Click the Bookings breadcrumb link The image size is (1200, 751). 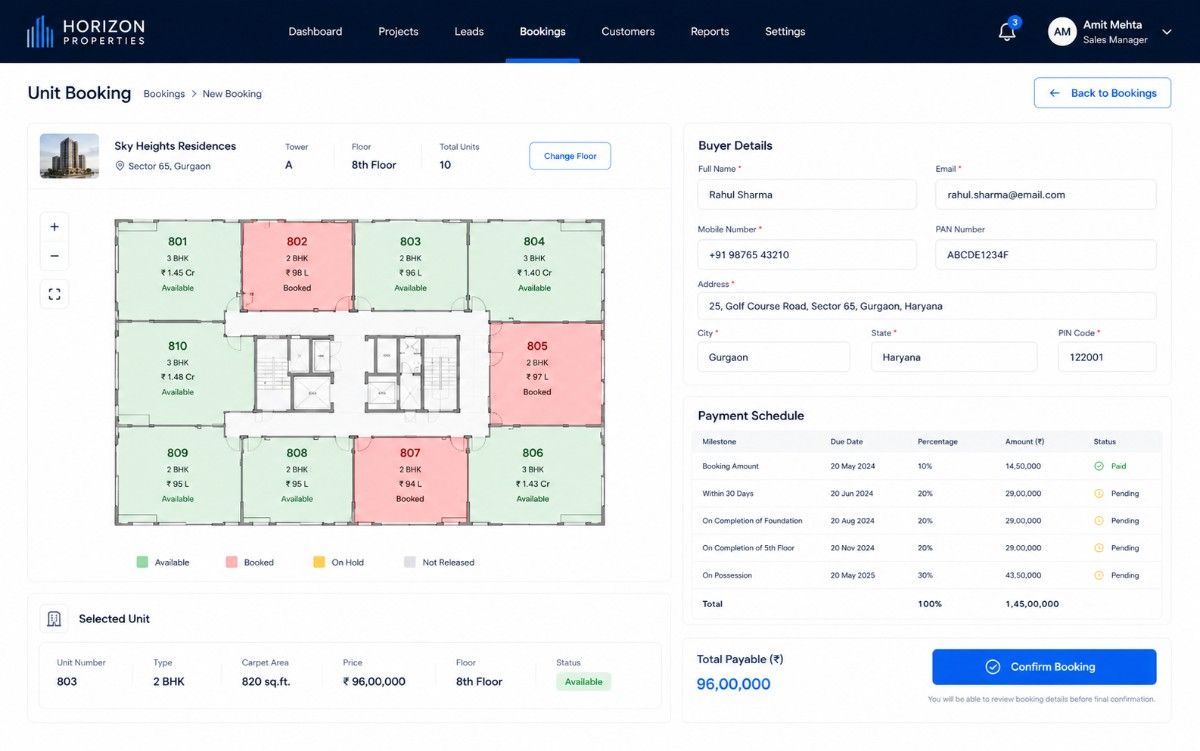point(164,94)
